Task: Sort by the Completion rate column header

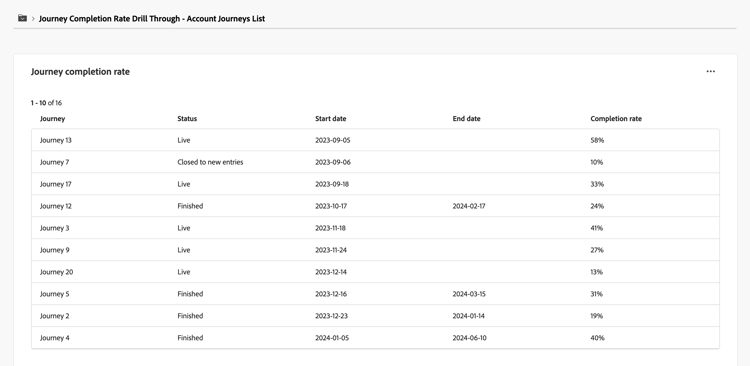Action: coord(616,119)
